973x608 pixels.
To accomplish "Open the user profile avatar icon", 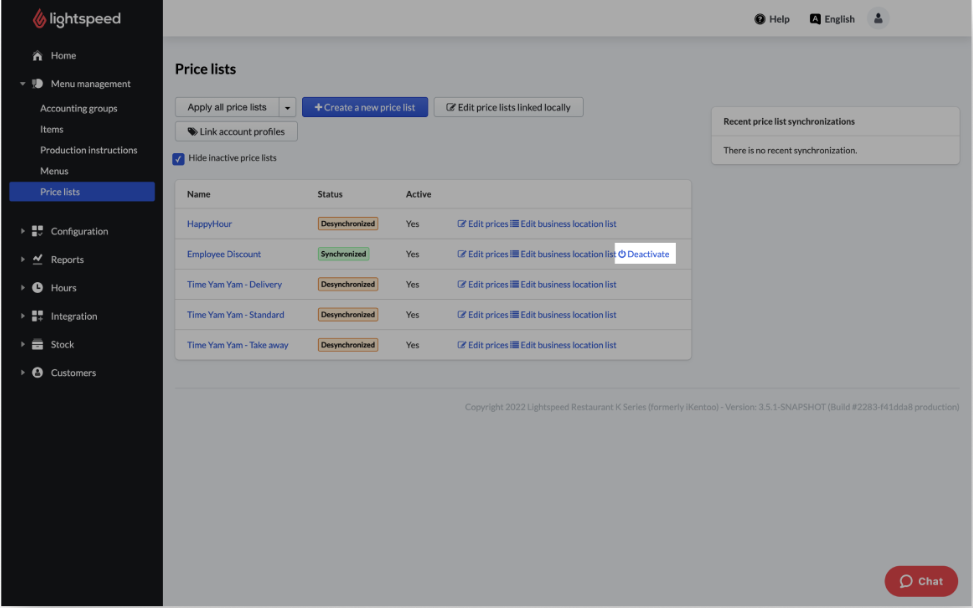I will (878, 19).
